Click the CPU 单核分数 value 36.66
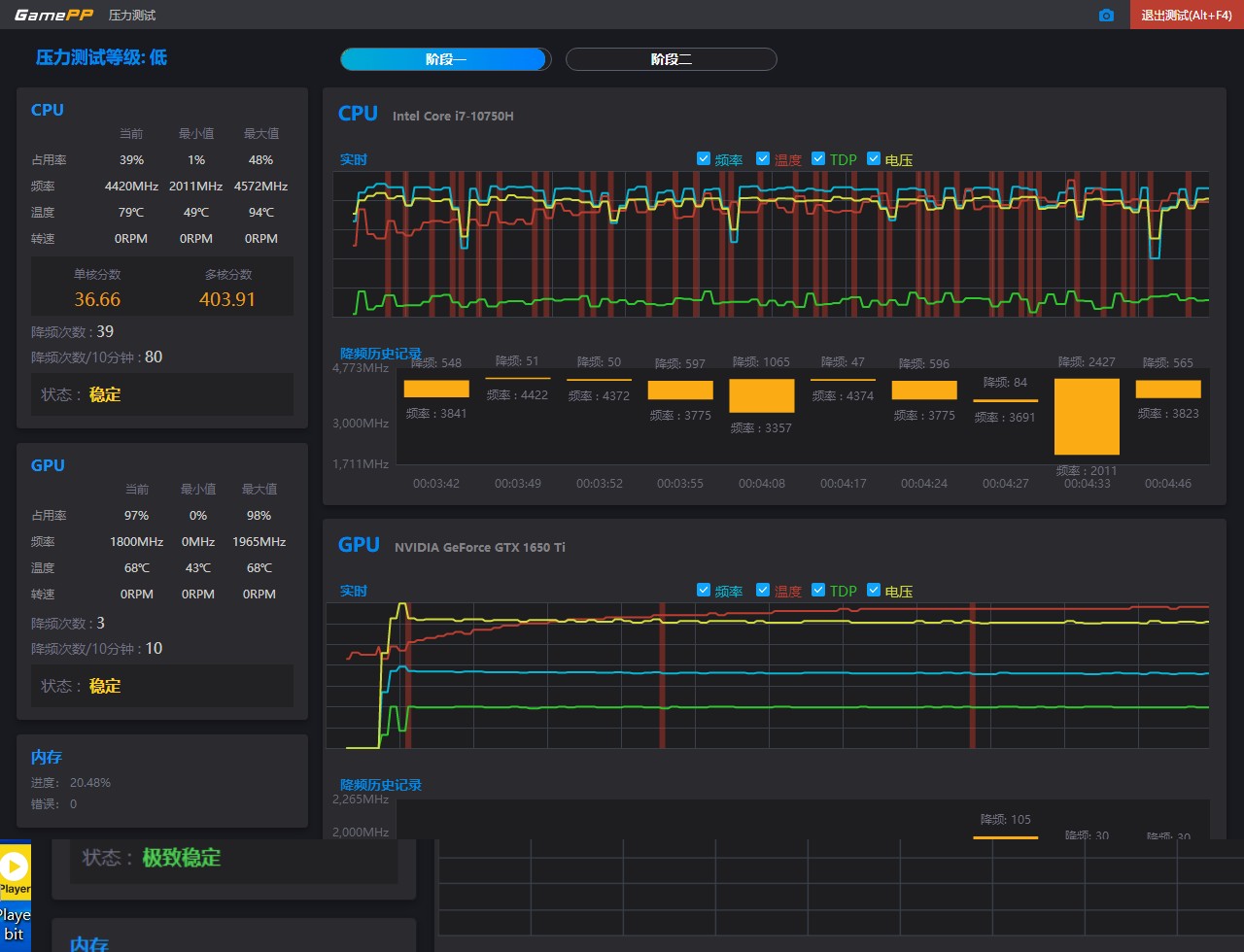This screenshot has width=1244, height=952. click(97, 299)
